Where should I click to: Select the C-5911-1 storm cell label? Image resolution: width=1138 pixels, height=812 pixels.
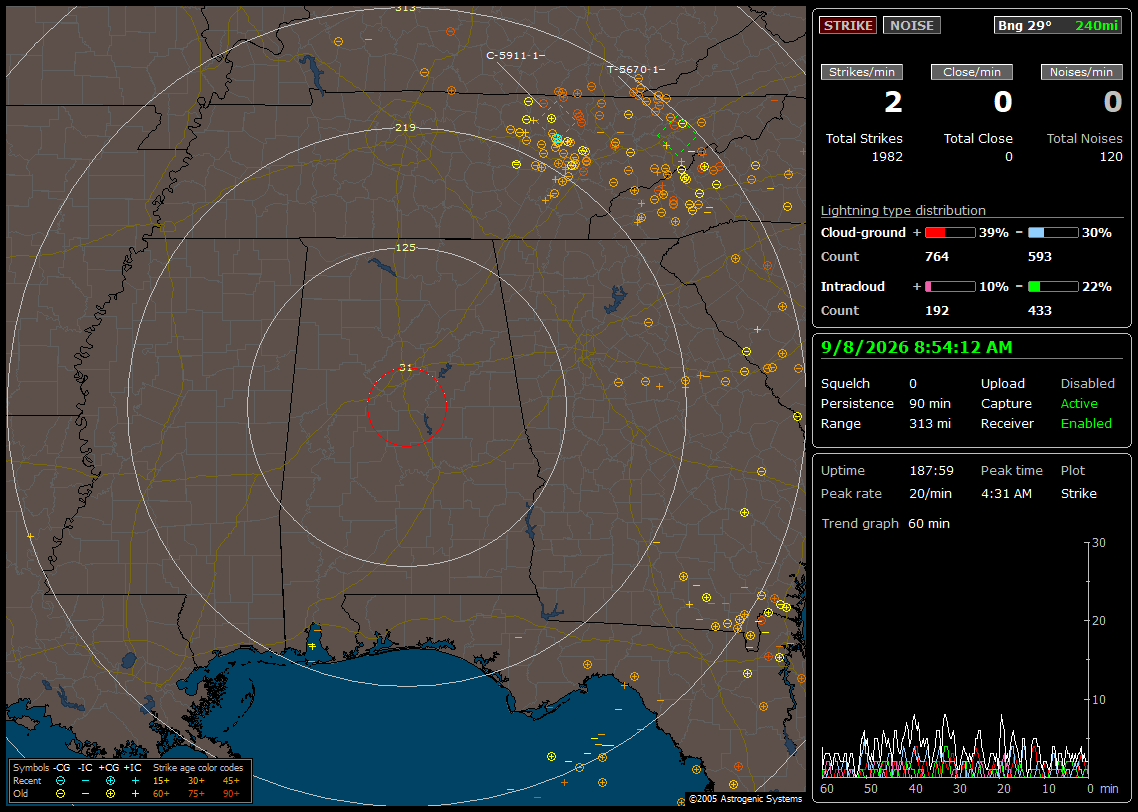click(512, 55)
